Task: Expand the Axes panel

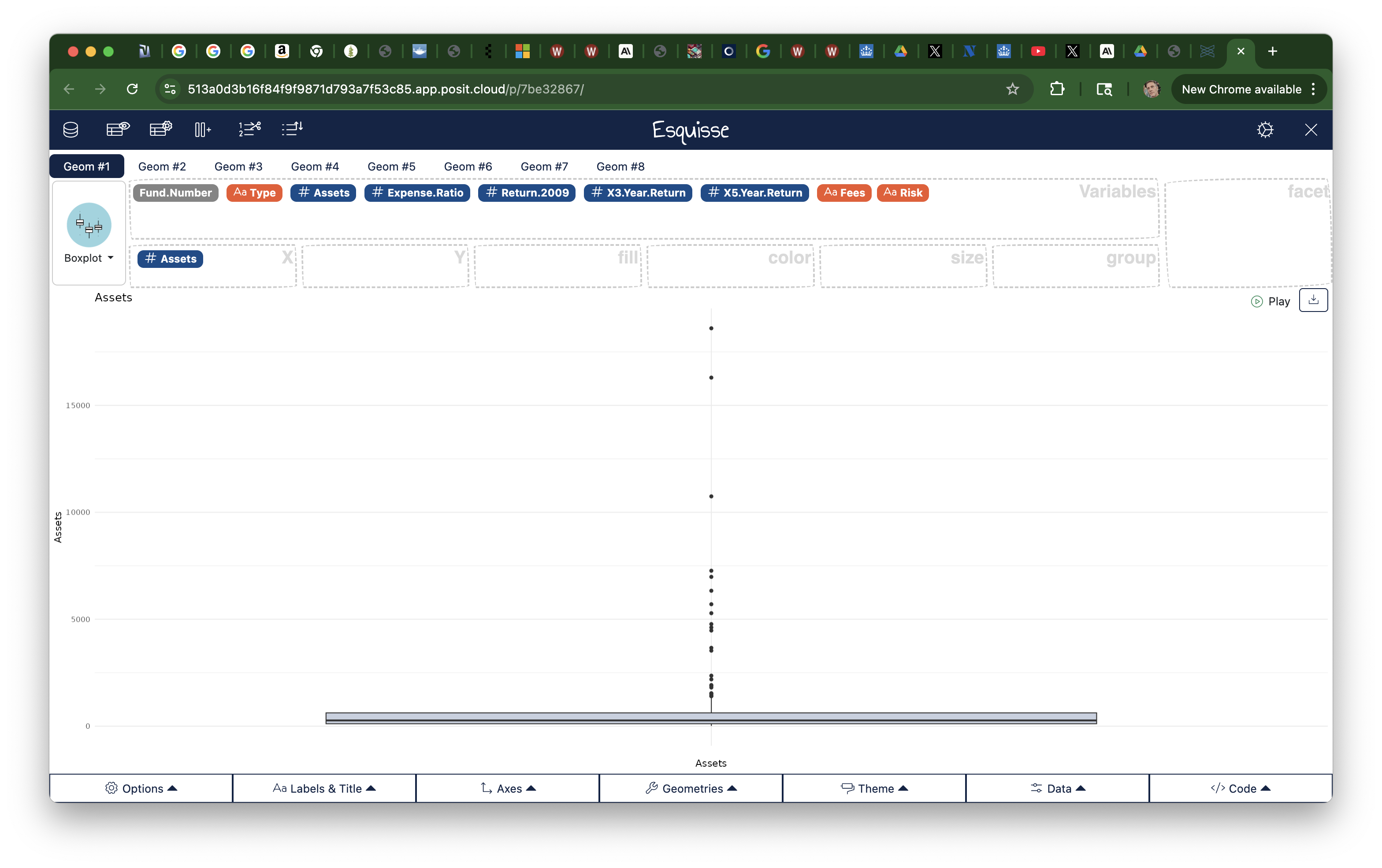Action: 508,788
